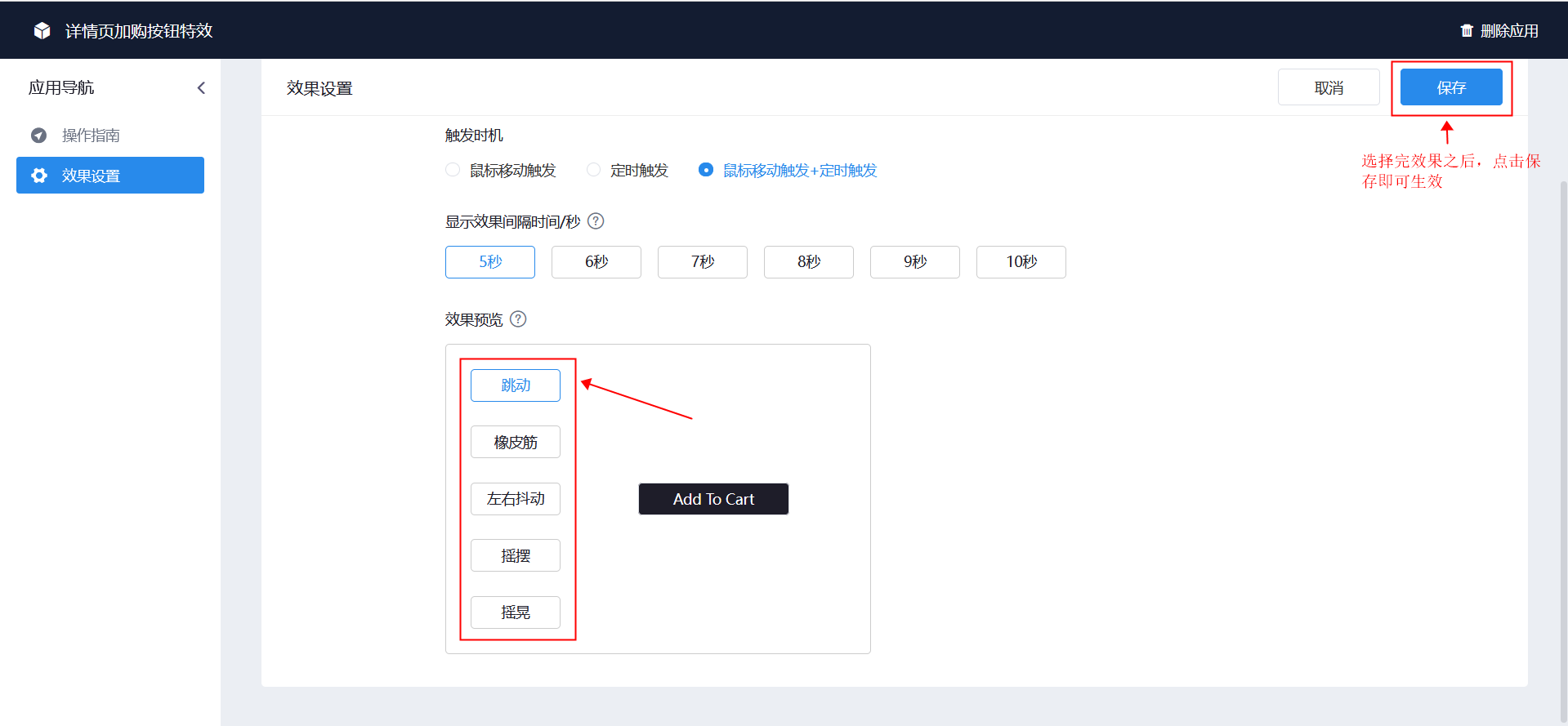Choose the 7秒 interval option
Screen dimensions: 1568x726
tap(703, 262)
